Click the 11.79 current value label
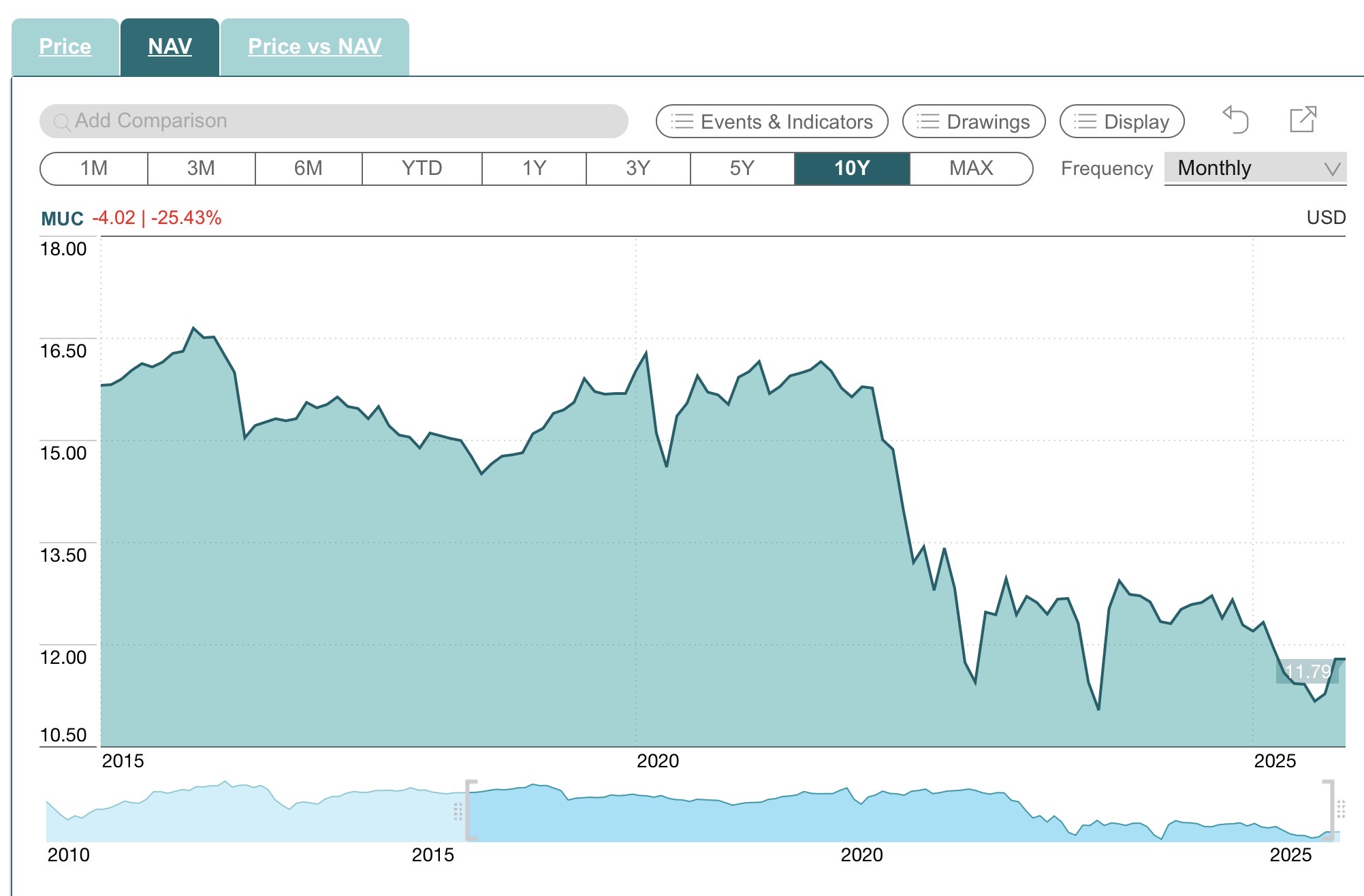1364x896 pixels. coord(1306,671)
